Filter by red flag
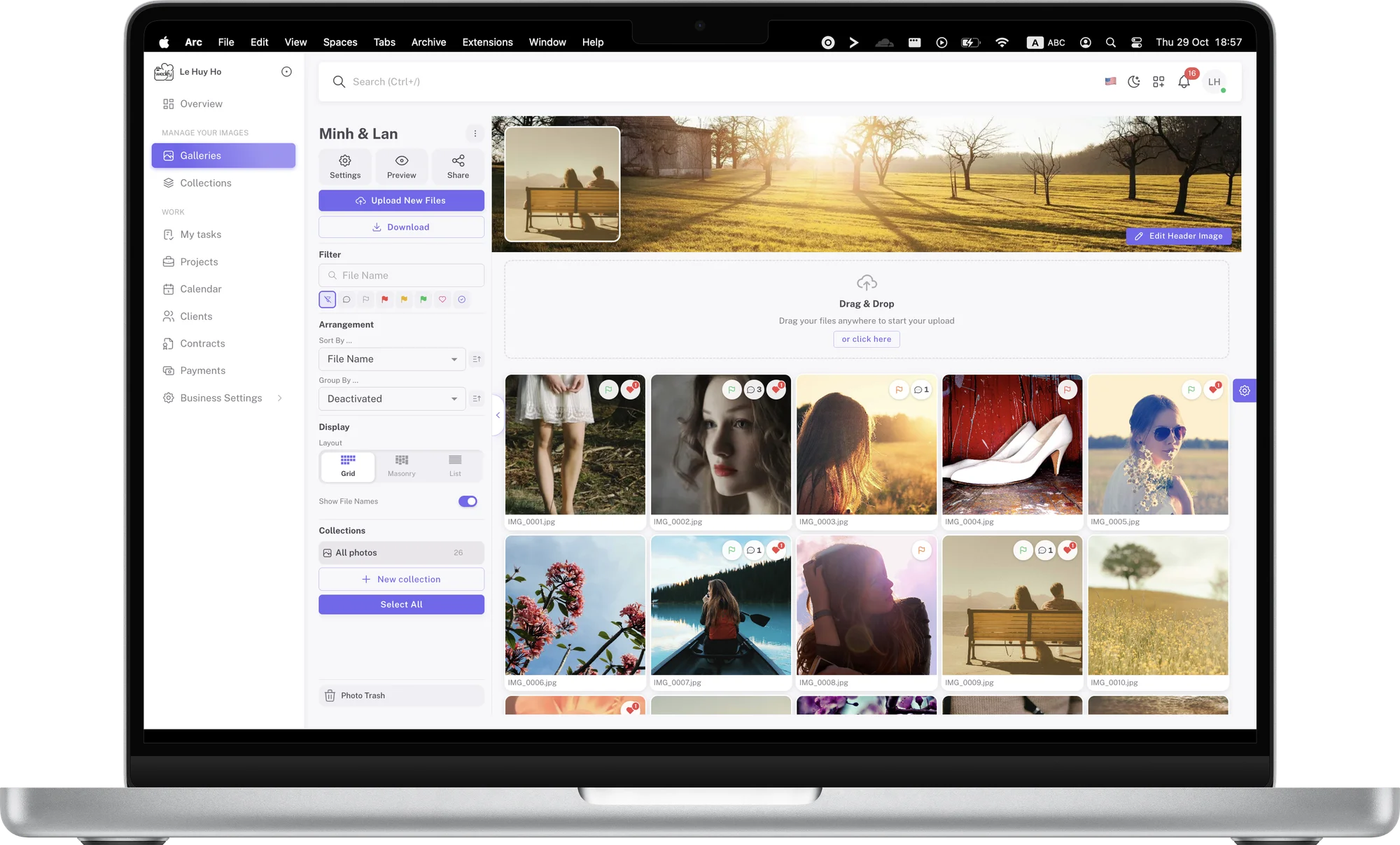1400x845 pixels. coord(385,300)
